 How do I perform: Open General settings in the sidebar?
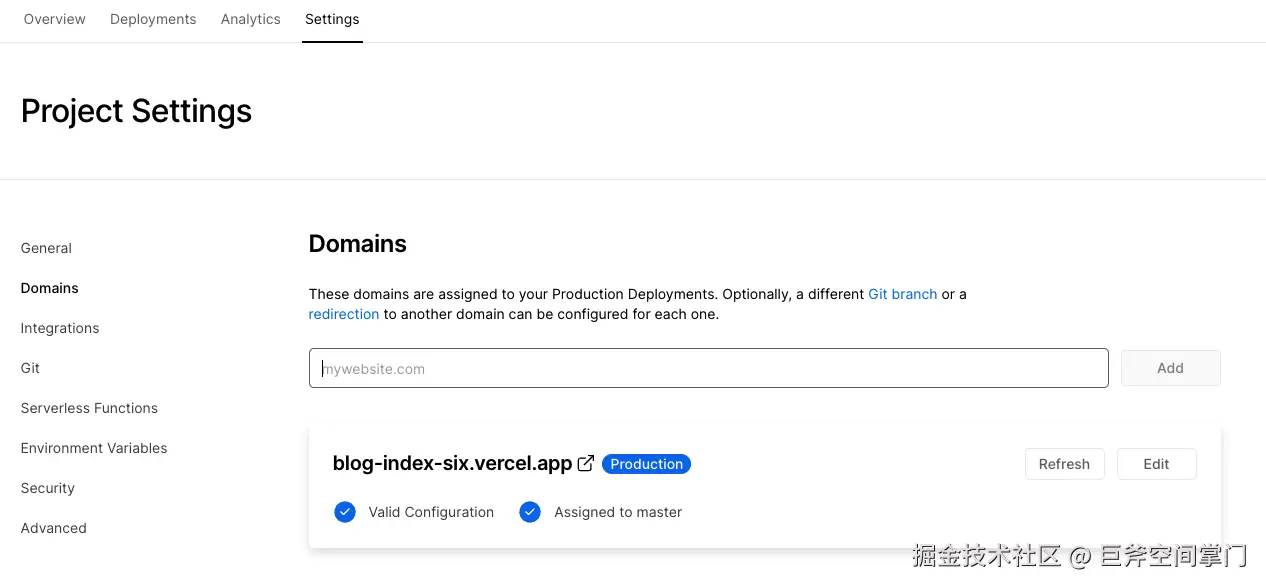click(x=46, y=248)
